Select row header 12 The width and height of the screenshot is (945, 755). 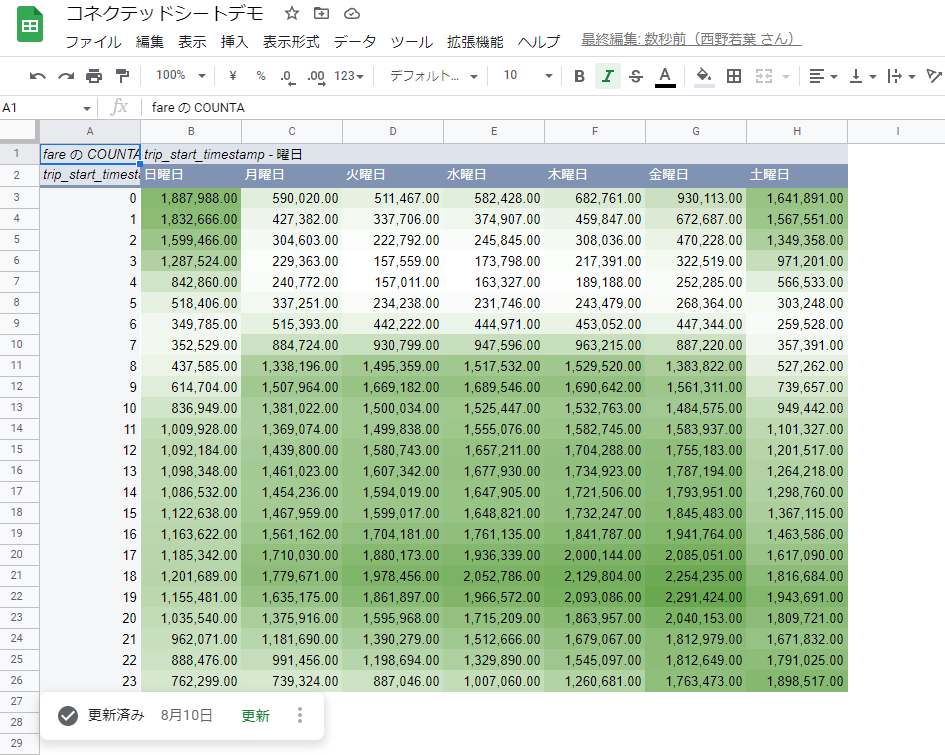17,387
